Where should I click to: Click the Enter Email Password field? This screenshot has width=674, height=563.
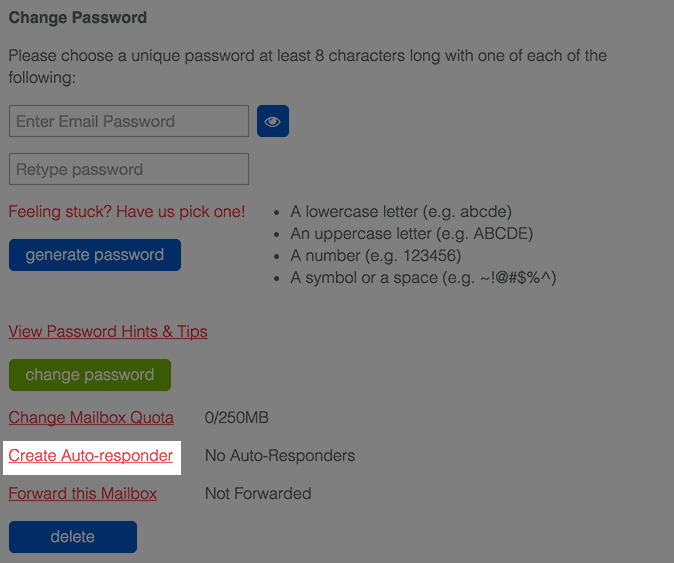coord(129,121)
